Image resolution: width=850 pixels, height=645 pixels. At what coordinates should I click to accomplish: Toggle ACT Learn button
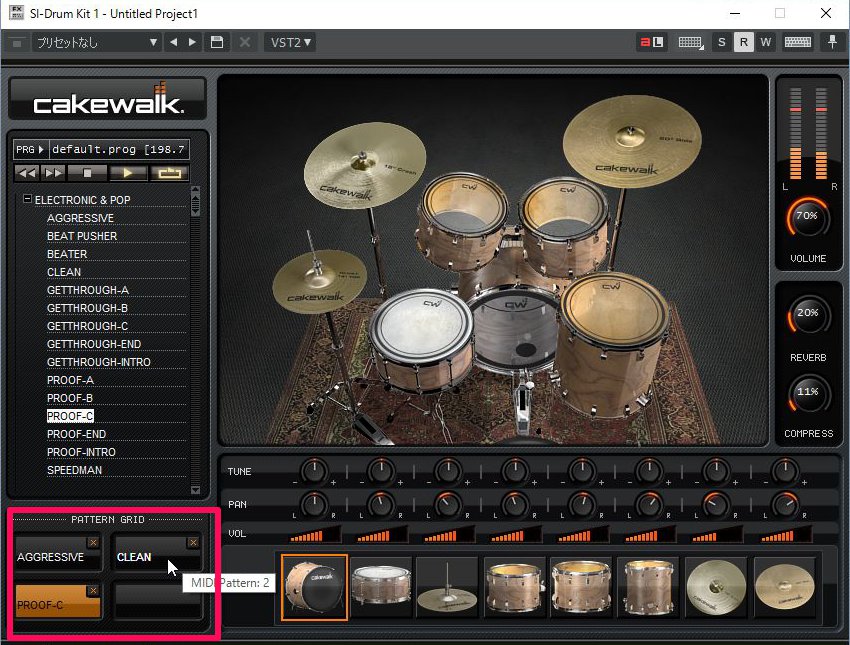[x=652, y=42]
